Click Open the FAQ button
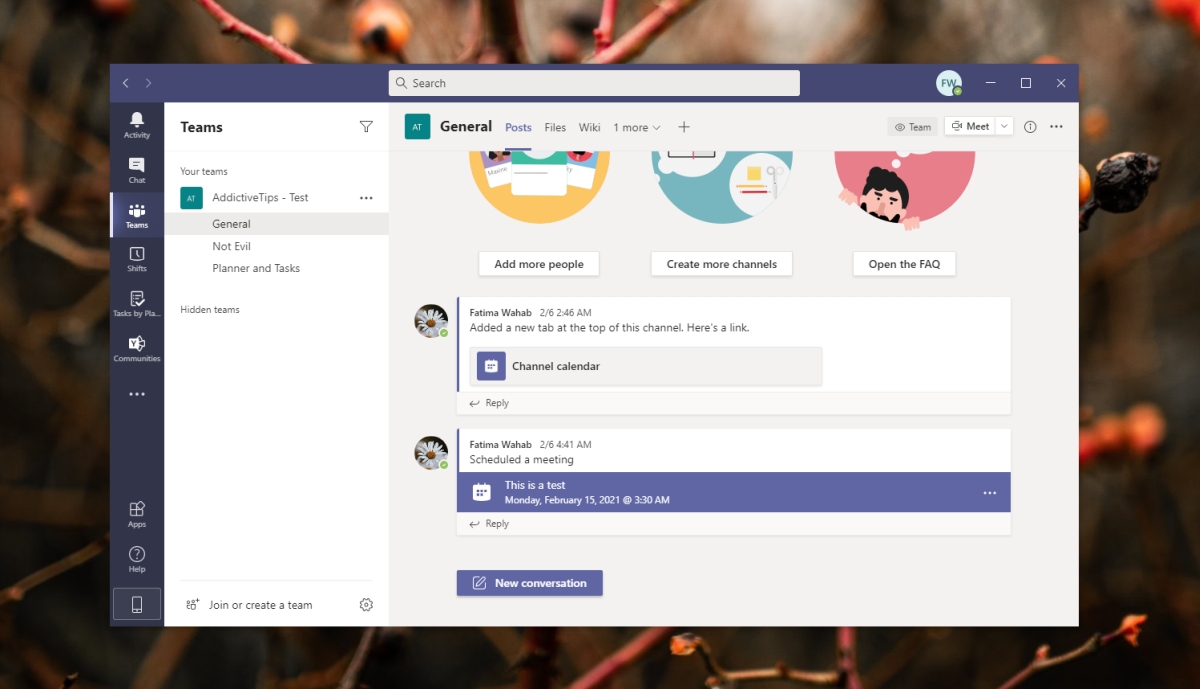1200x689 pixels. [x=904, y=264]
